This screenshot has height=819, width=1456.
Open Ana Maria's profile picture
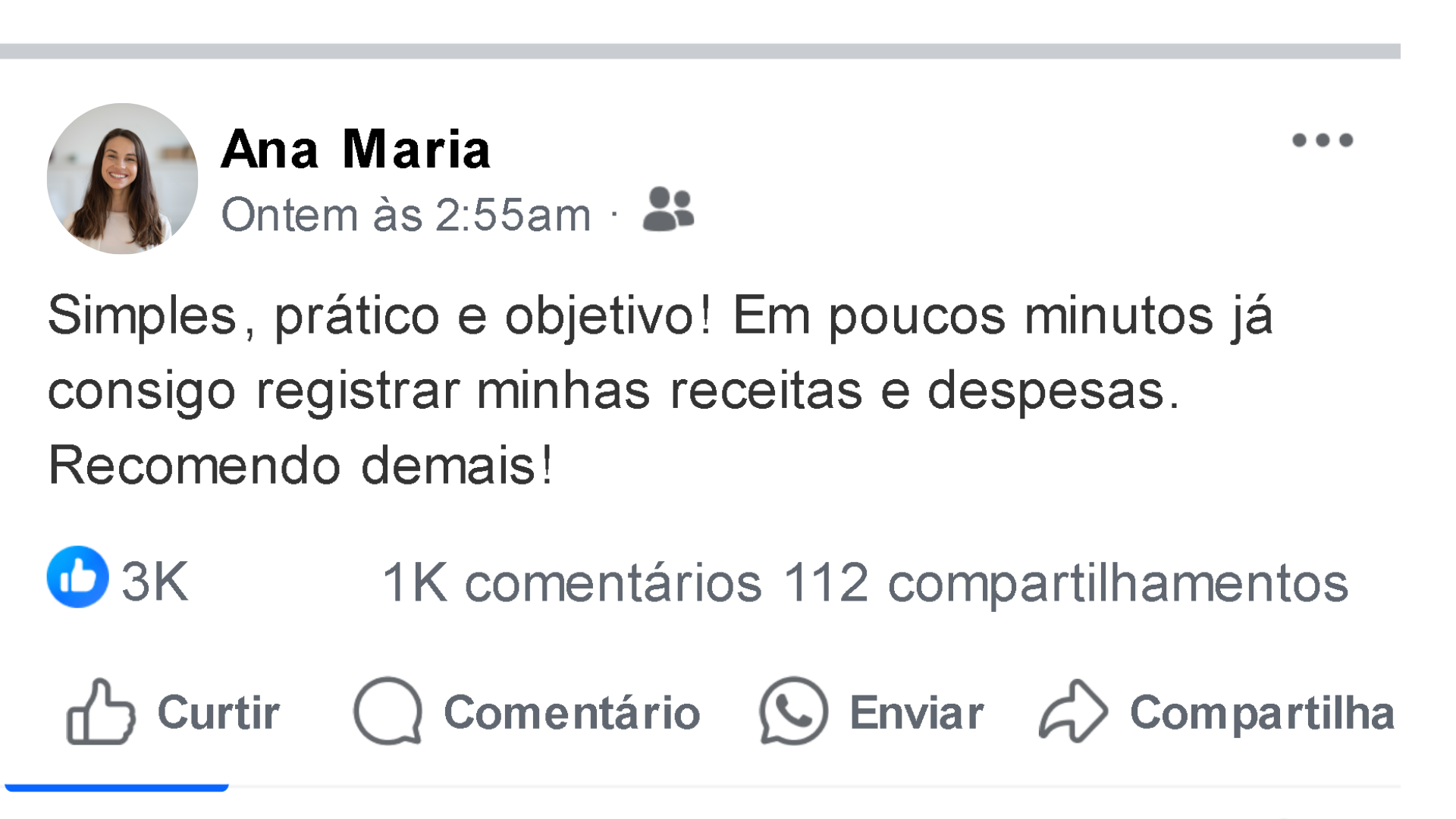[122, 179]
